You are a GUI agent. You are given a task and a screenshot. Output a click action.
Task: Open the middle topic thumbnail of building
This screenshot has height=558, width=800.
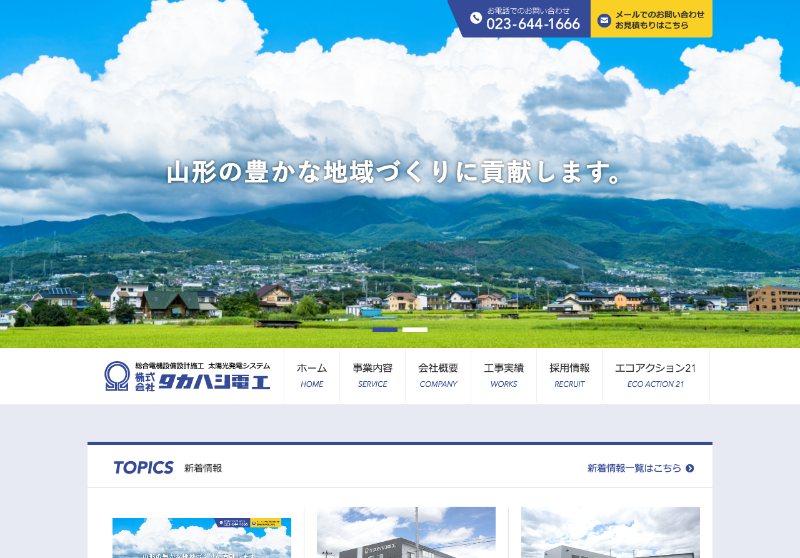(406, 532)
